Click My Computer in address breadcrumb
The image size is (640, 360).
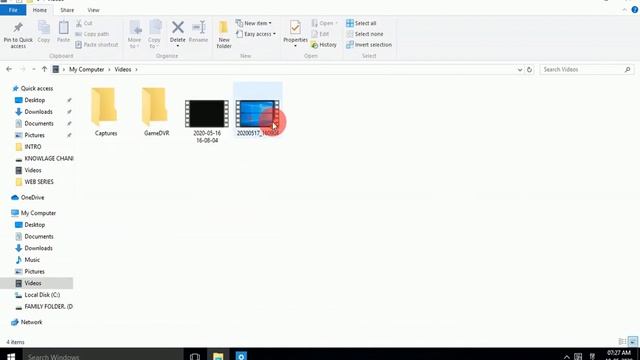coord(87,69)
